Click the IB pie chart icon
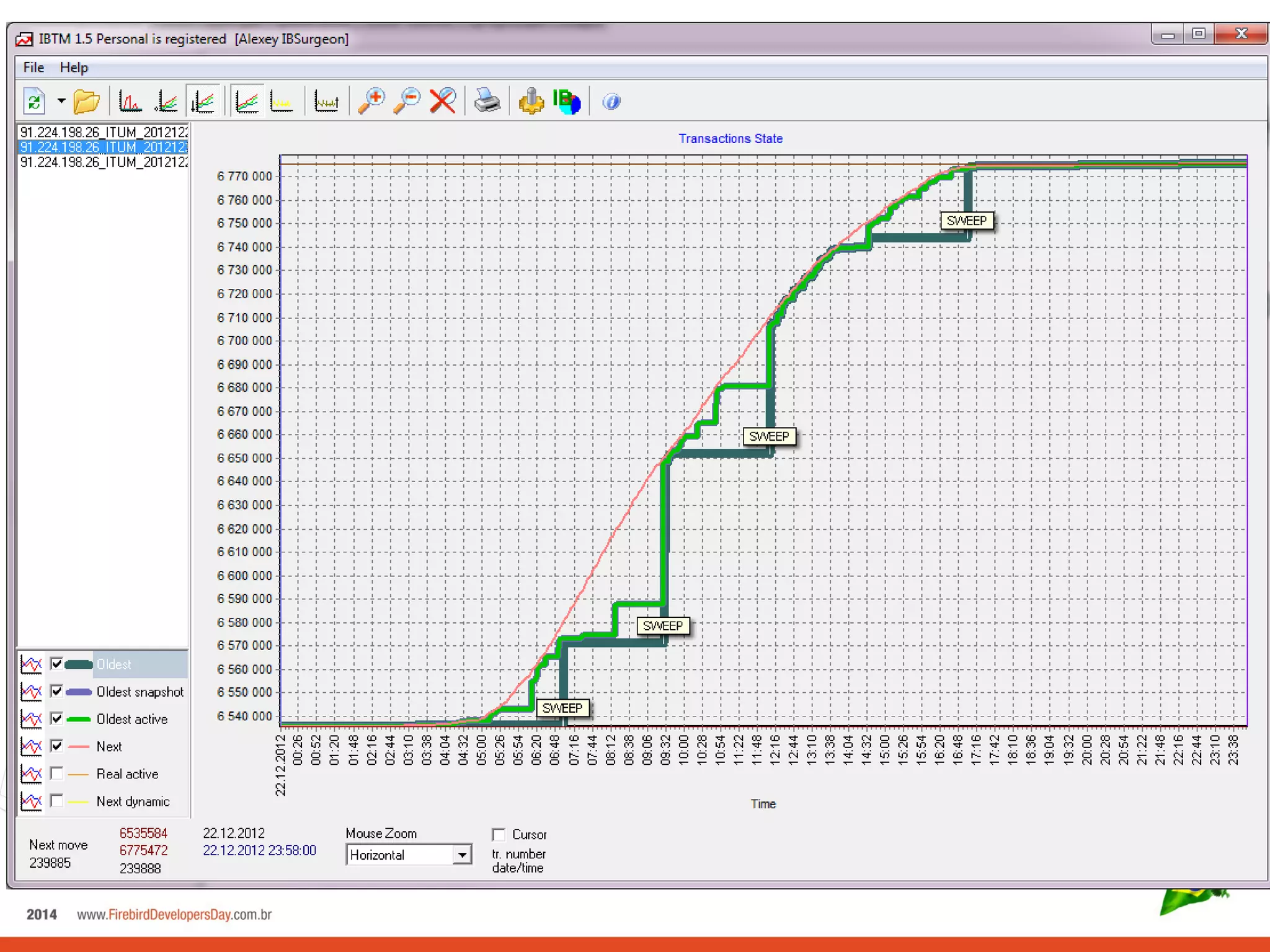Image resolution: width=1270 pixels, height=952 pixels. (x=567, y=101)
